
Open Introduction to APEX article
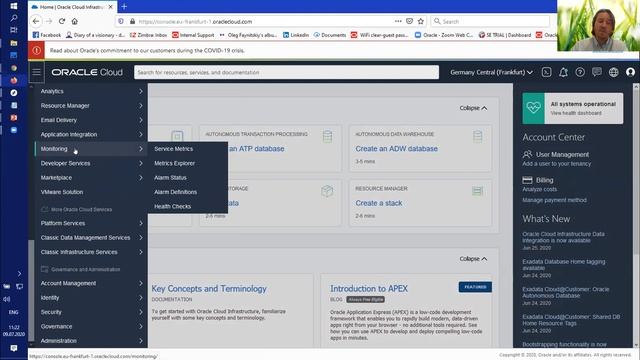369,289
